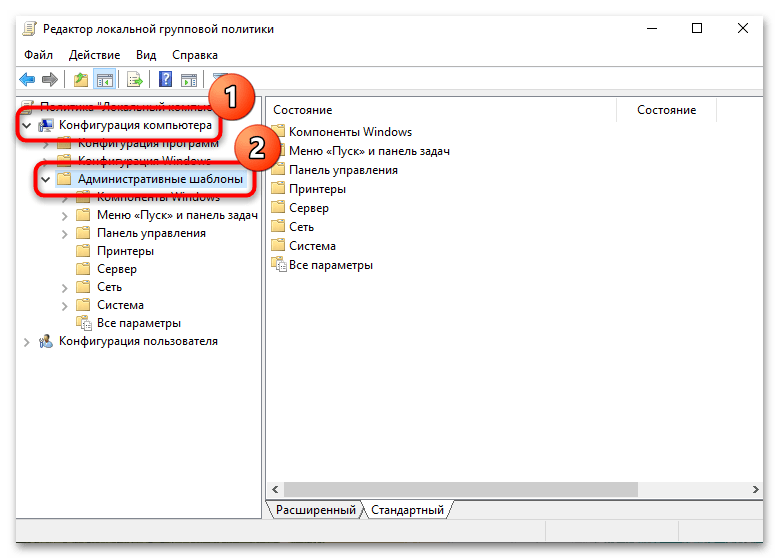Select Все параметры in the tree
The height and width of the screenshot is (559, 779).
pyautogui.click(x=139, y=323)
